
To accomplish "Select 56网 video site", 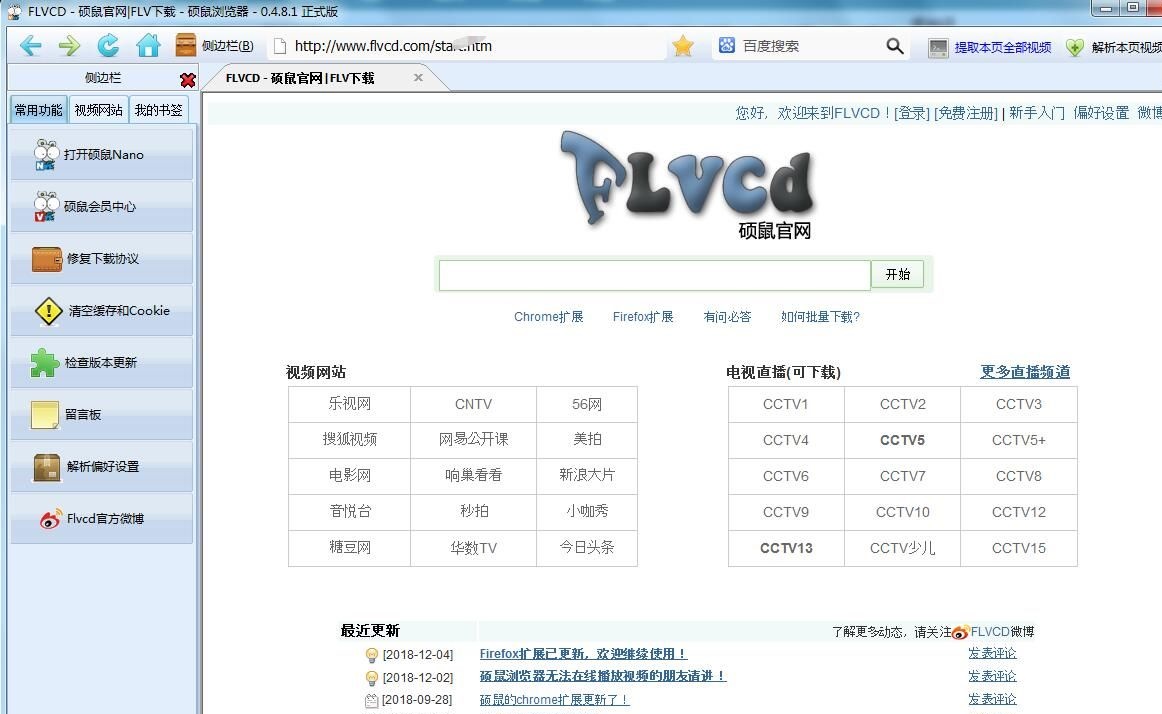I will (x=587, y=404).
